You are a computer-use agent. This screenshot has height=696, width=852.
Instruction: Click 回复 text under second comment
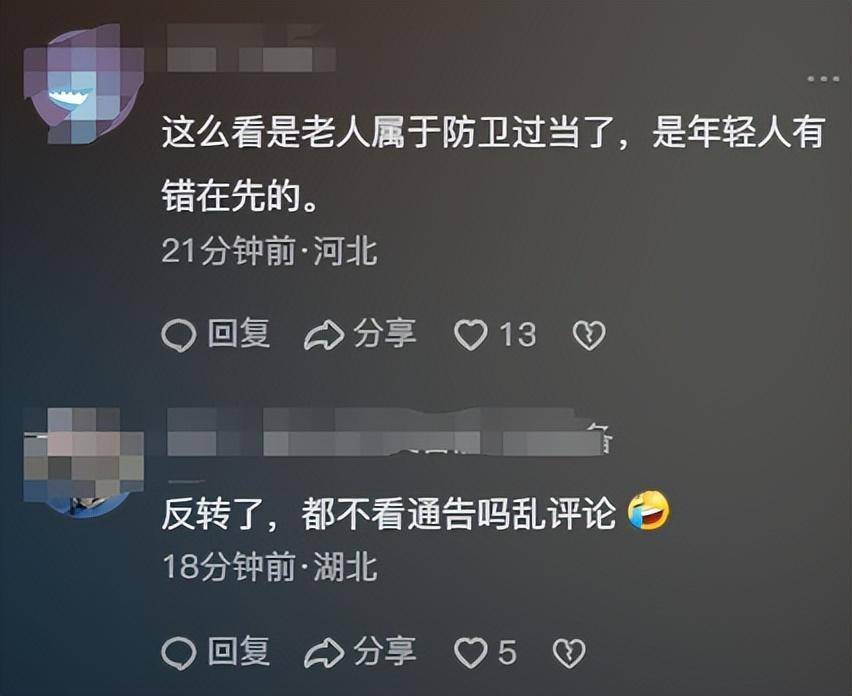[x=239, y=652]
